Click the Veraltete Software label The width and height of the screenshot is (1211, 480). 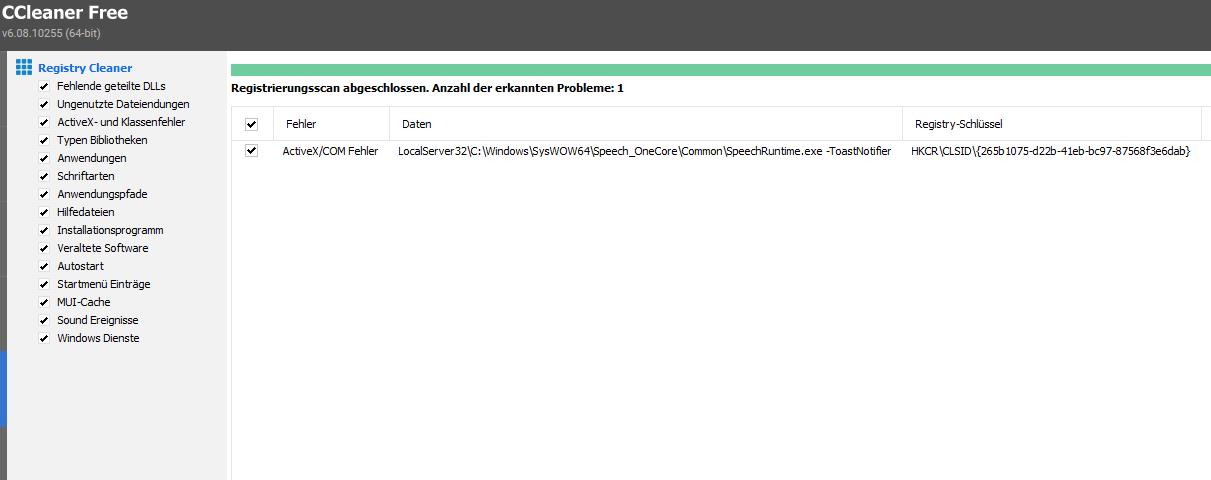(x=103, y=248)
